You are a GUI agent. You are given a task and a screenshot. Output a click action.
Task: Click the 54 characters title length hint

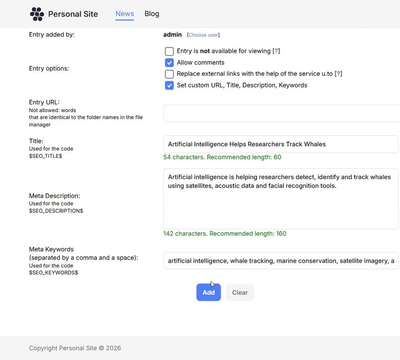pyautogui.click(x=222, y=157)
